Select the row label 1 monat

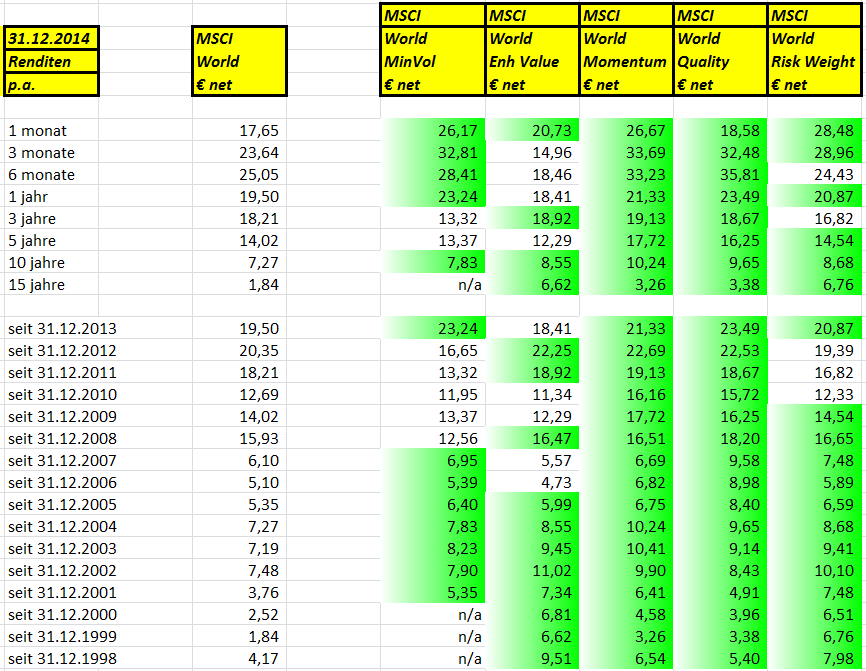point(37,131)
